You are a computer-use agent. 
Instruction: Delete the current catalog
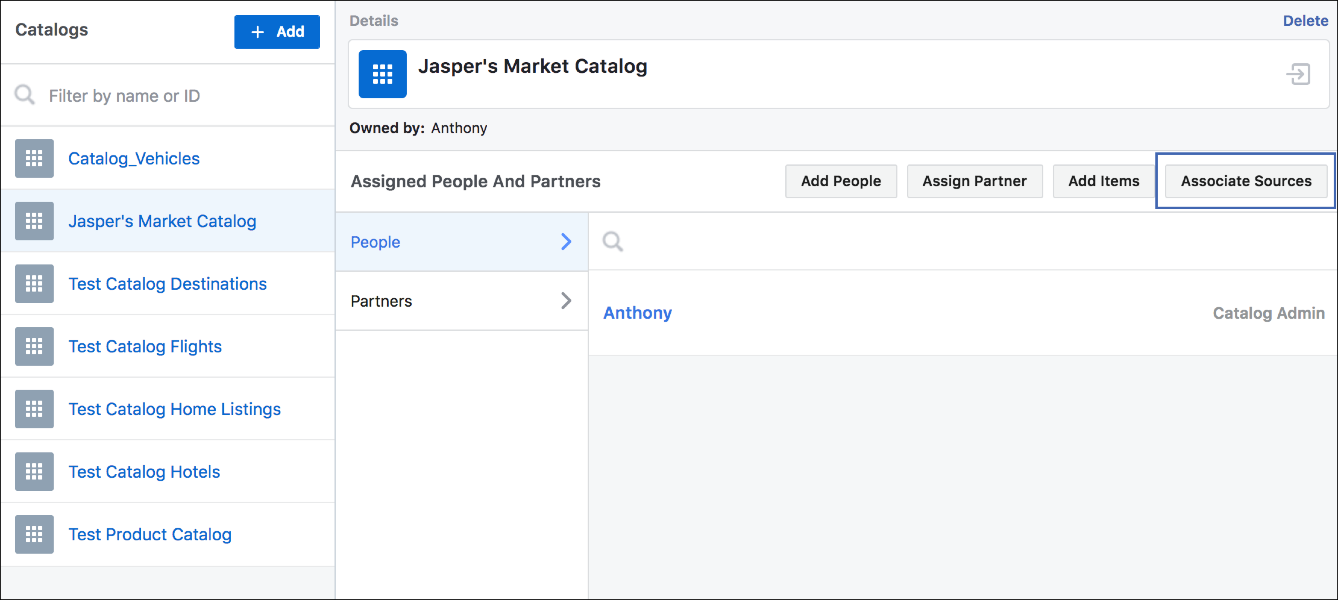[1305, 21]
